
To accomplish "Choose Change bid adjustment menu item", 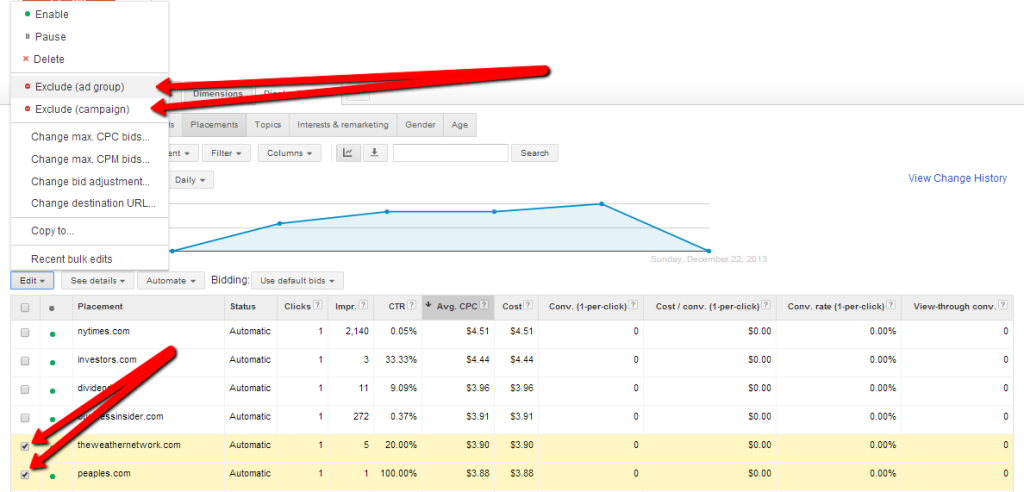I will click(89, 181).
